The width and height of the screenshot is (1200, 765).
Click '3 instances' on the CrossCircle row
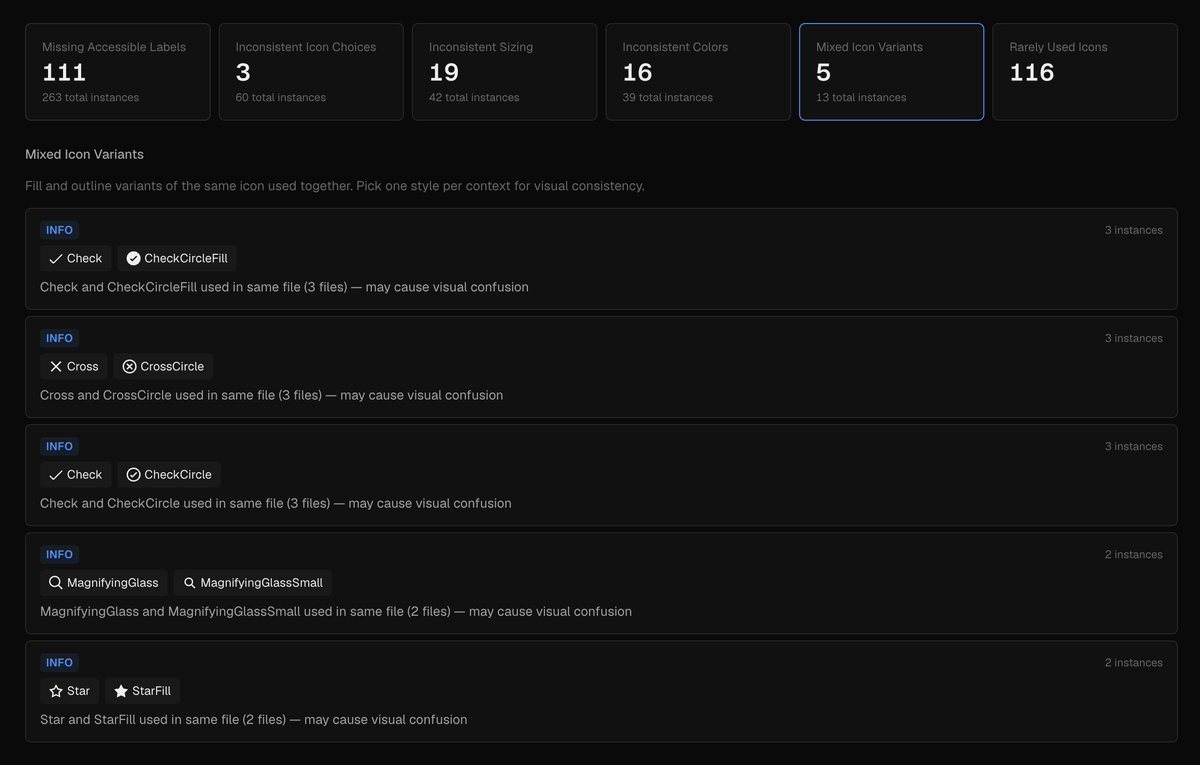tap(1133, 338)
